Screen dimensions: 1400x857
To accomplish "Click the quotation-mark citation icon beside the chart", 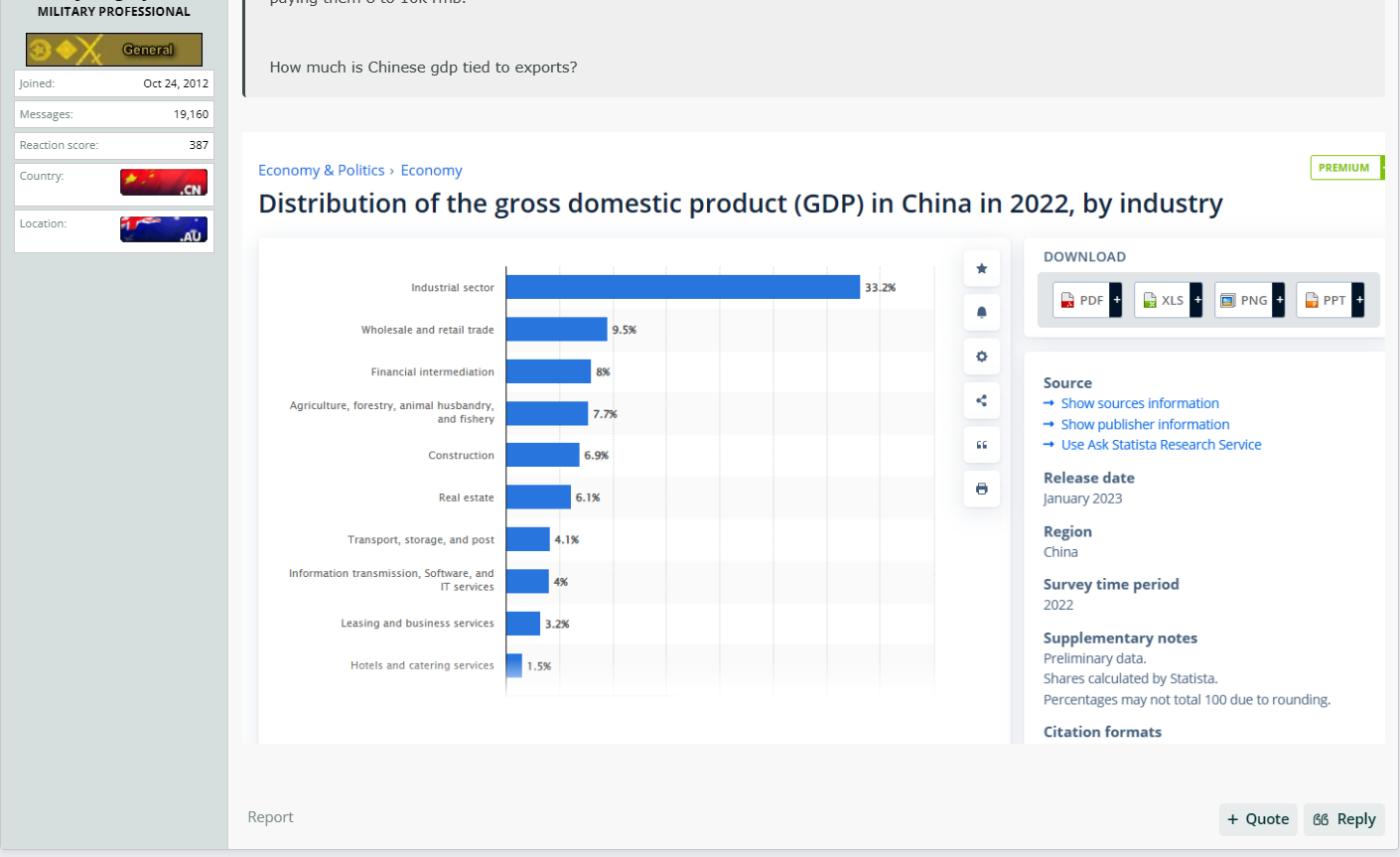I will [981, 445].
